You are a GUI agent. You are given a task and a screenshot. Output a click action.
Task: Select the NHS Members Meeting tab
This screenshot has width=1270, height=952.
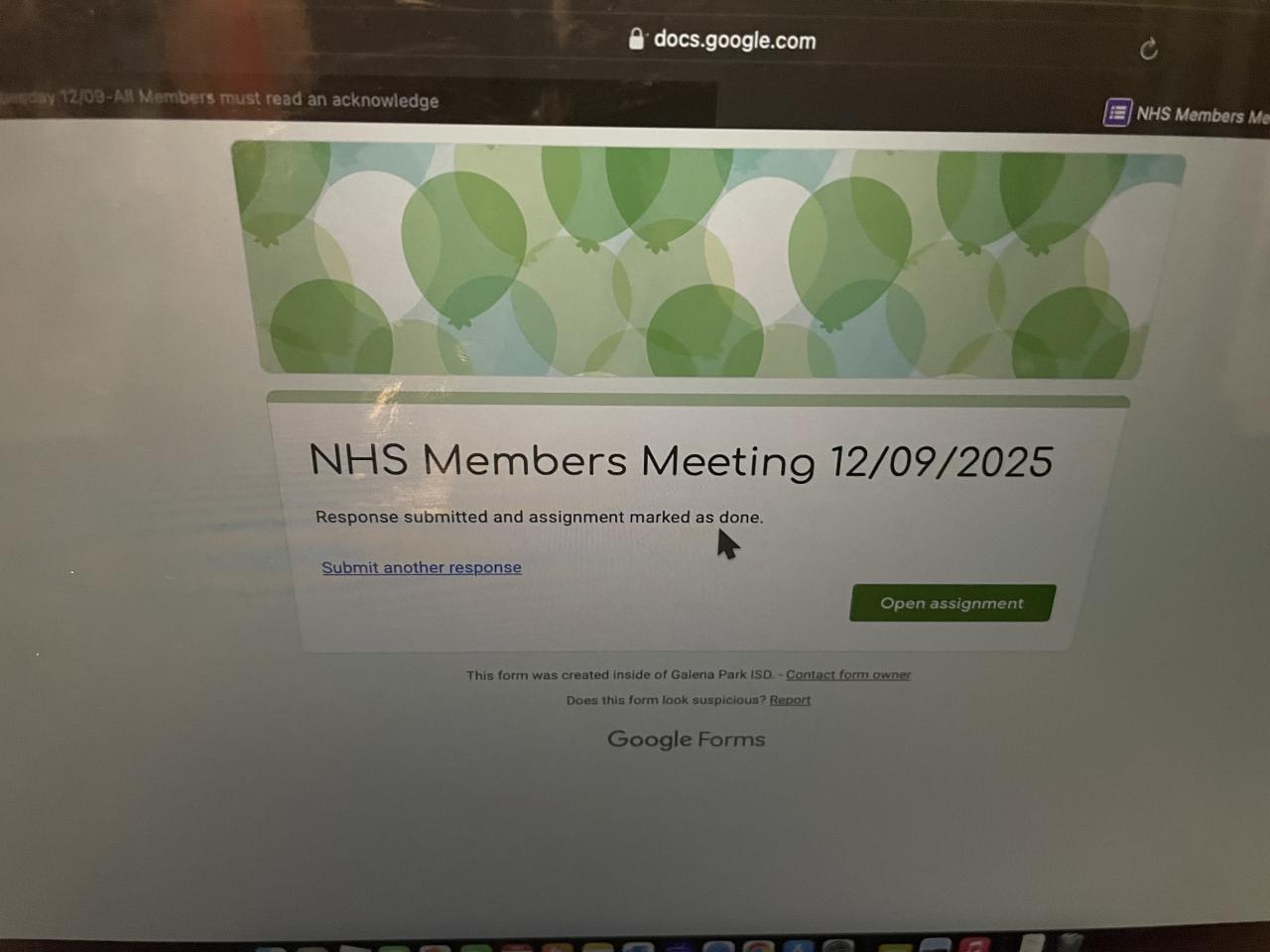(x=1187, y=114)
